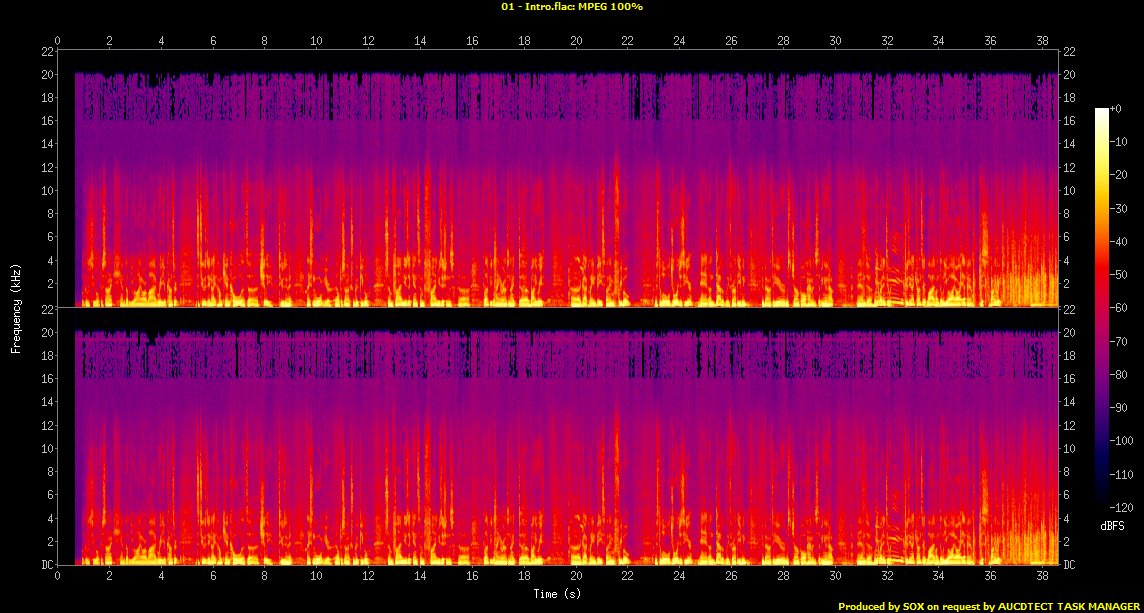Click the "Time (s)" label below the spectrogram
The height and width of the screenshot is (613, 1144).
tap(558, 594)
